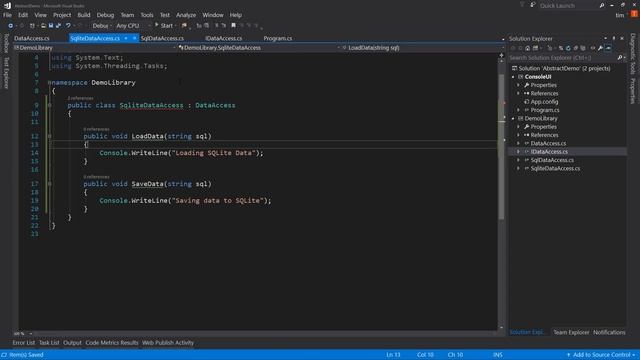Click the bookmark toolbar icon
This screenshot has height=360, width=640.
tap(233, 26)
